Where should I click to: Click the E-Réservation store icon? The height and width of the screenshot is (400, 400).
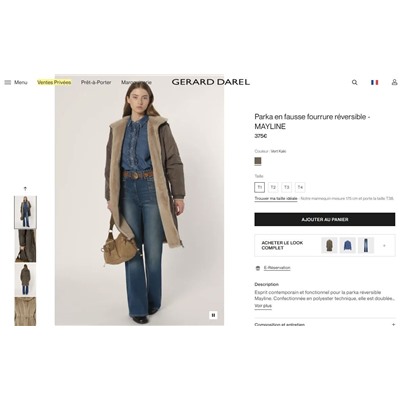point(258,268)
